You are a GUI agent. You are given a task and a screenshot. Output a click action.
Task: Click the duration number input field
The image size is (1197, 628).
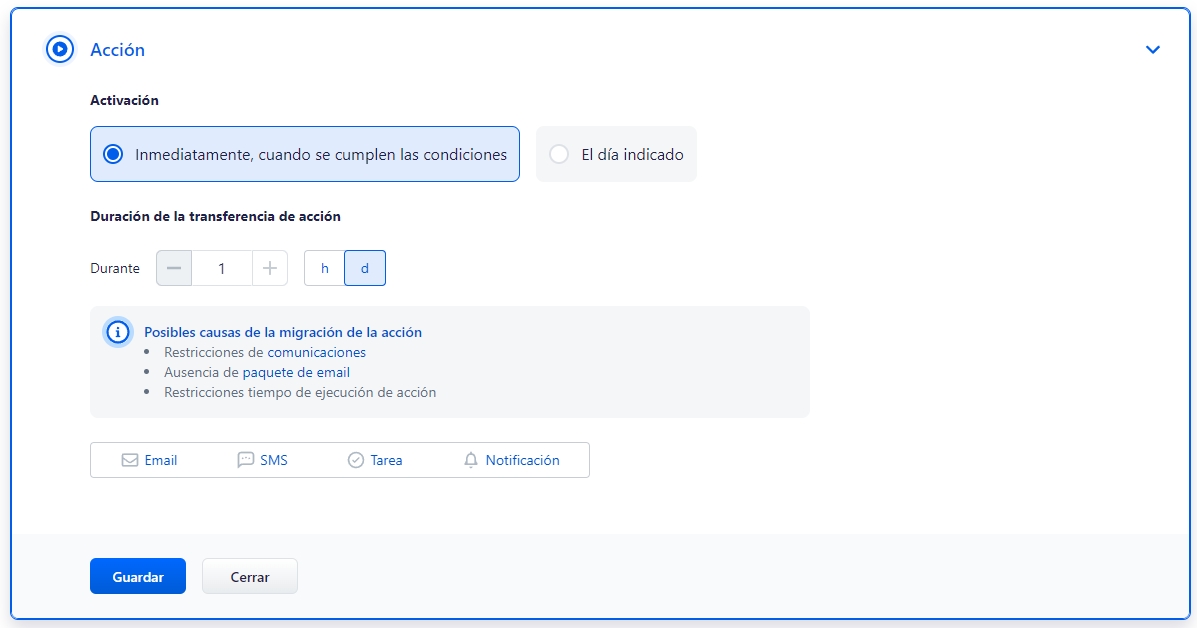pyautogui.click(x=221, y=268)
